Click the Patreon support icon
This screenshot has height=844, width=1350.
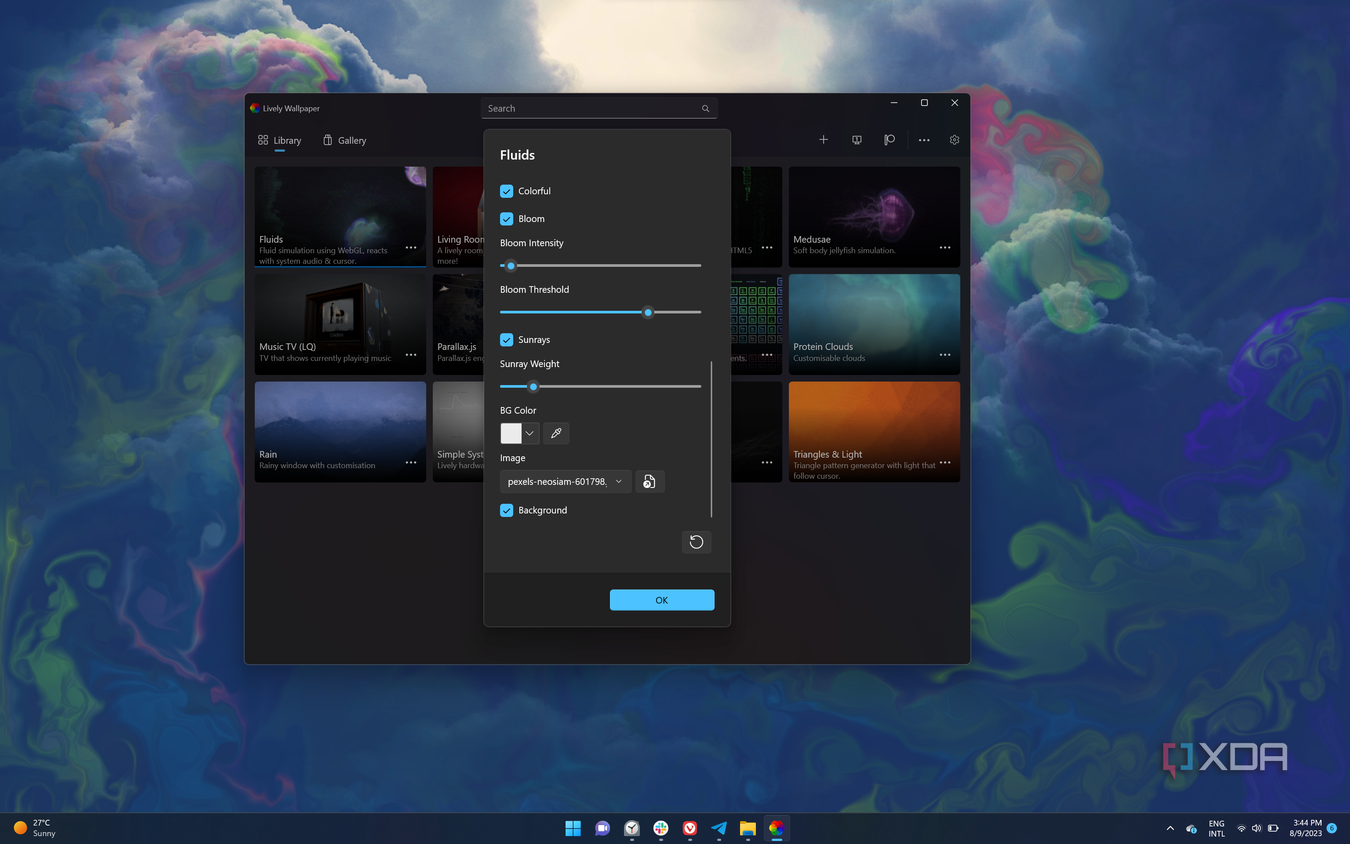[889, 140]
